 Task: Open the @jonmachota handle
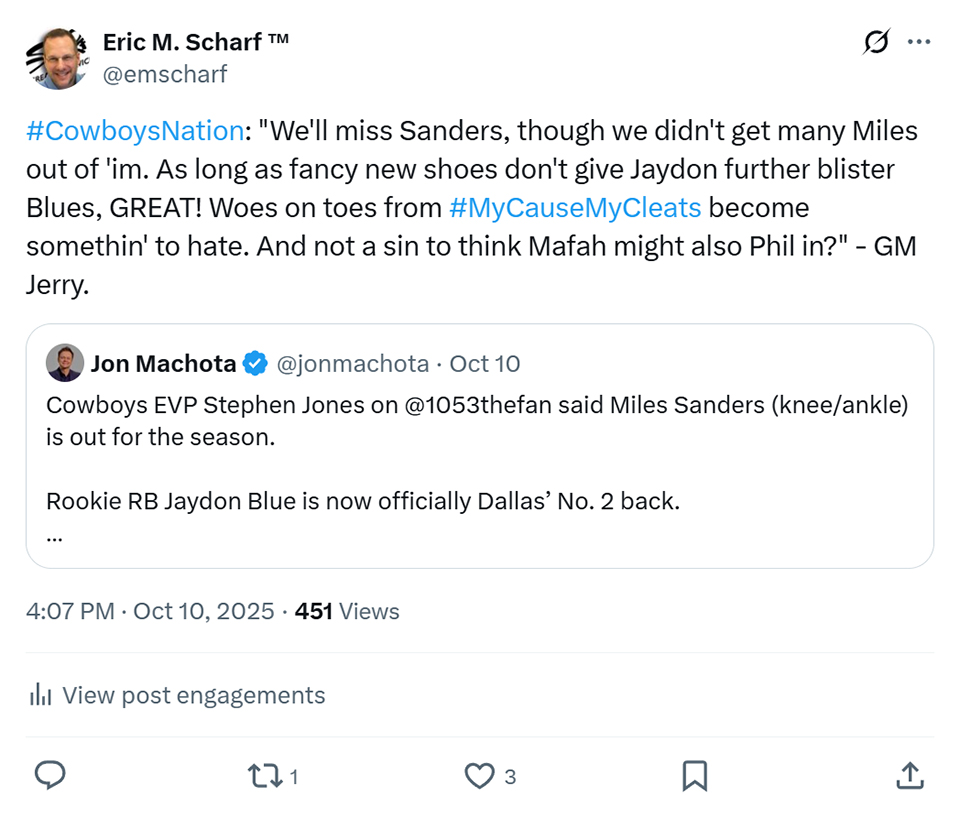point(352,363)
